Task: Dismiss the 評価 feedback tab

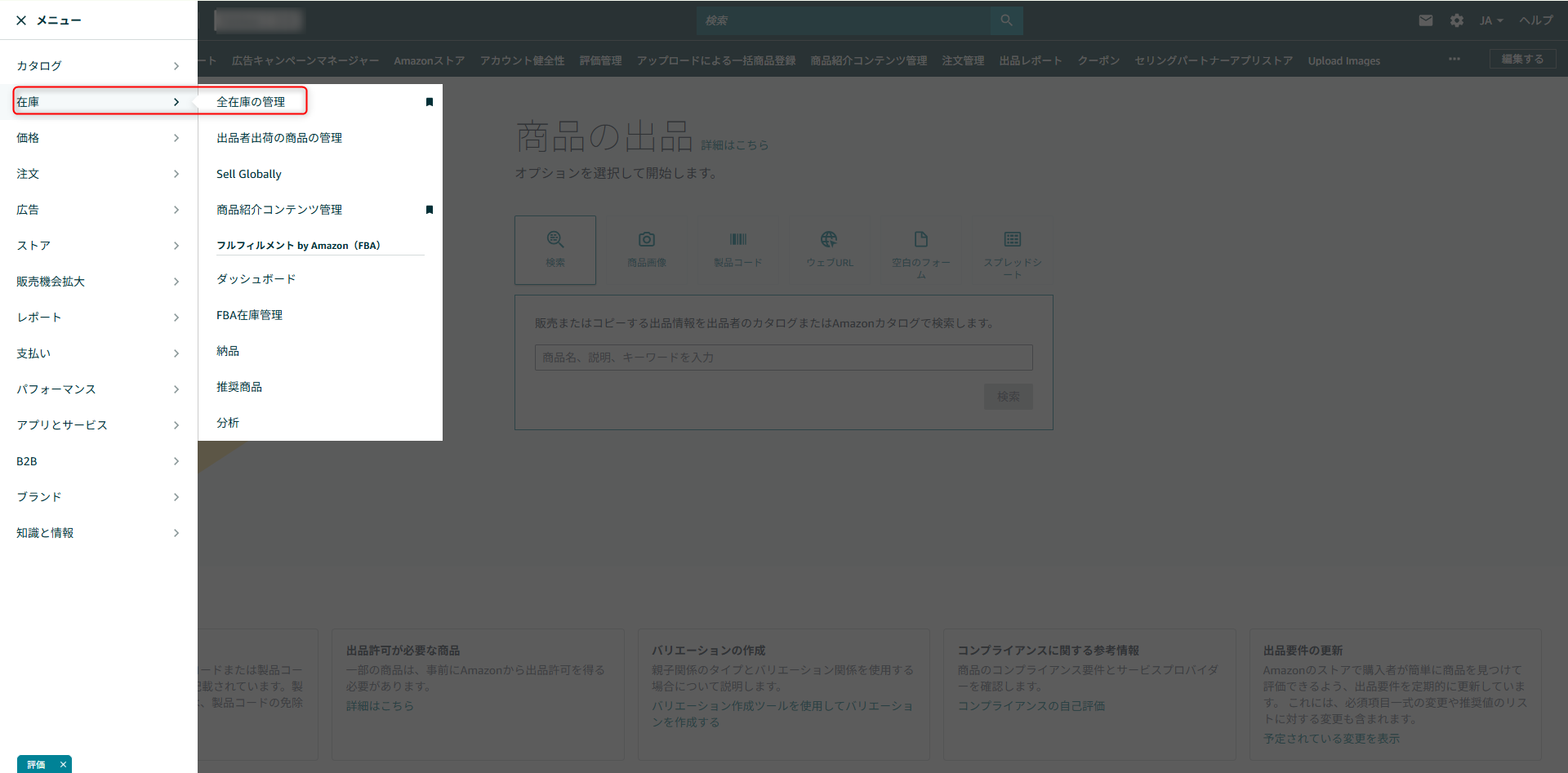Action: coord(63,765)
